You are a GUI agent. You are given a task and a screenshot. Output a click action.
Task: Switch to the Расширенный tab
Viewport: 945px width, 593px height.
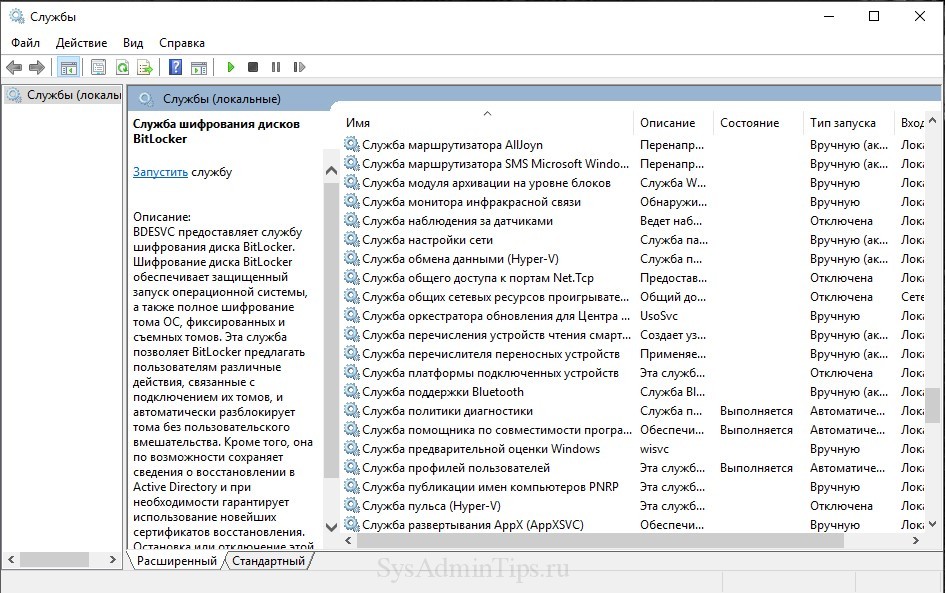tap(177, 561)
